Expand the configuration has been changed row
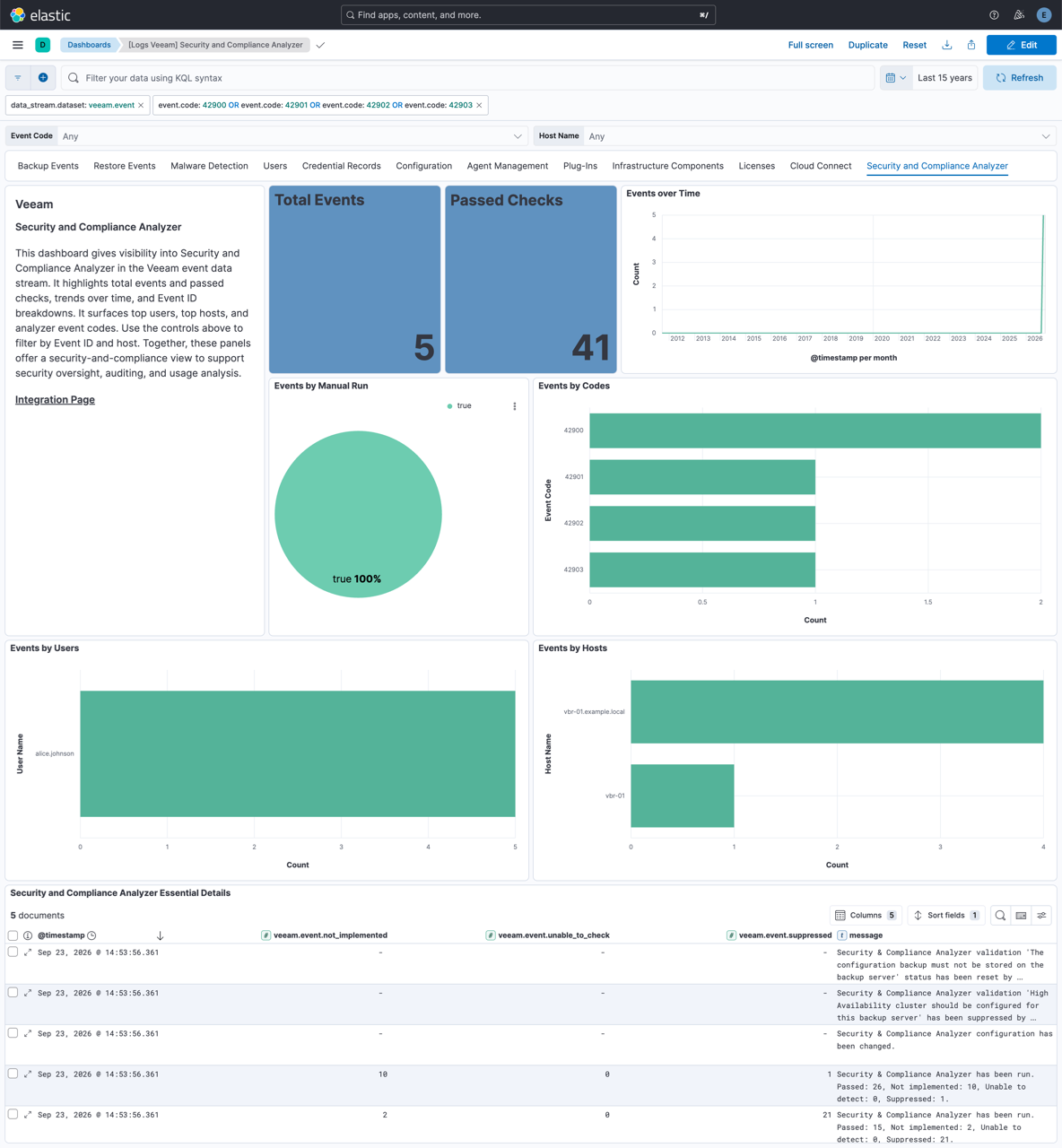 click(x=28, y=1033)
